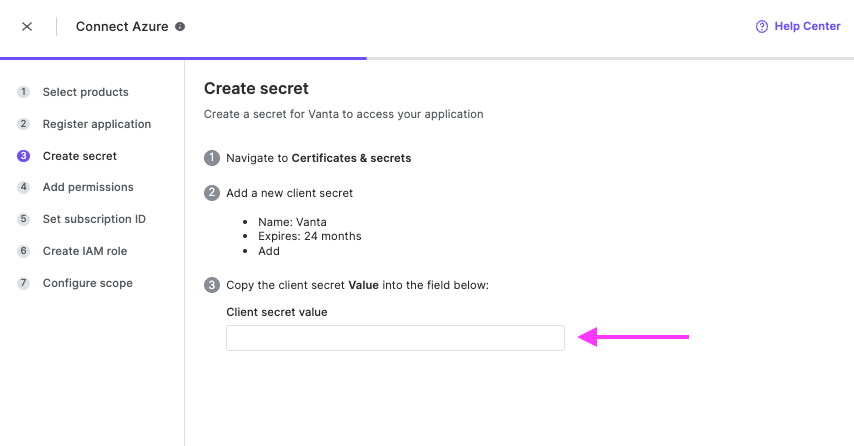Click the step 5 number badge
Image resolution: width=854 pixels, height=446 pixels.
click(x=23, y=219)
